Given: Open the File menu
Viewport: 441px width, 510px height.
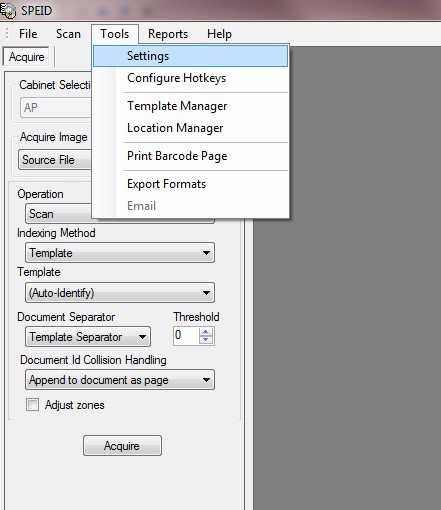Looking at the screenshot, I should tap(28, 34).
